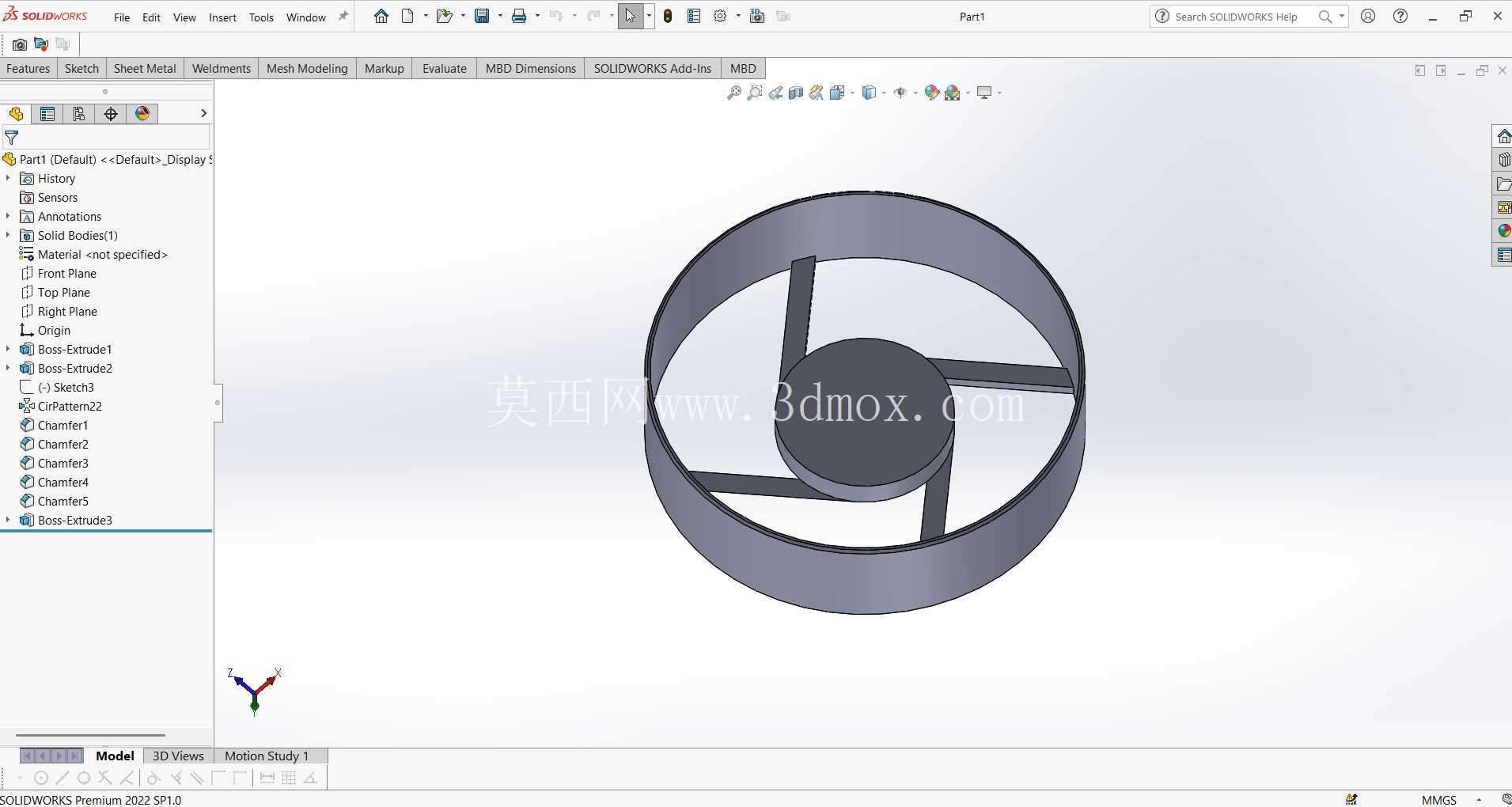Open the 3D Views tab

click(178, 756)
